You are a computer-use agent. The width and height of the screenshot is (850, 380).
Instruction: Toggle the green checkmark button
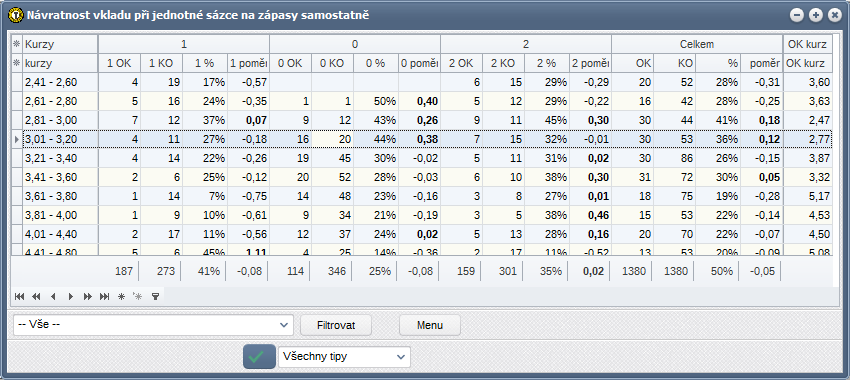click(x=259, y=357)
